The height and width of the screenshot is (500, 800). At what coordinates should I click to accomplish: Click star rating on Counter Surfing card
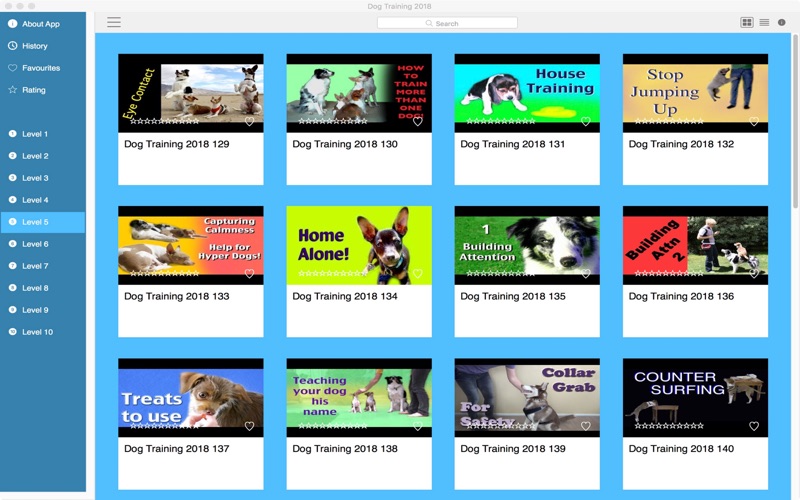[x=669, y=426]
